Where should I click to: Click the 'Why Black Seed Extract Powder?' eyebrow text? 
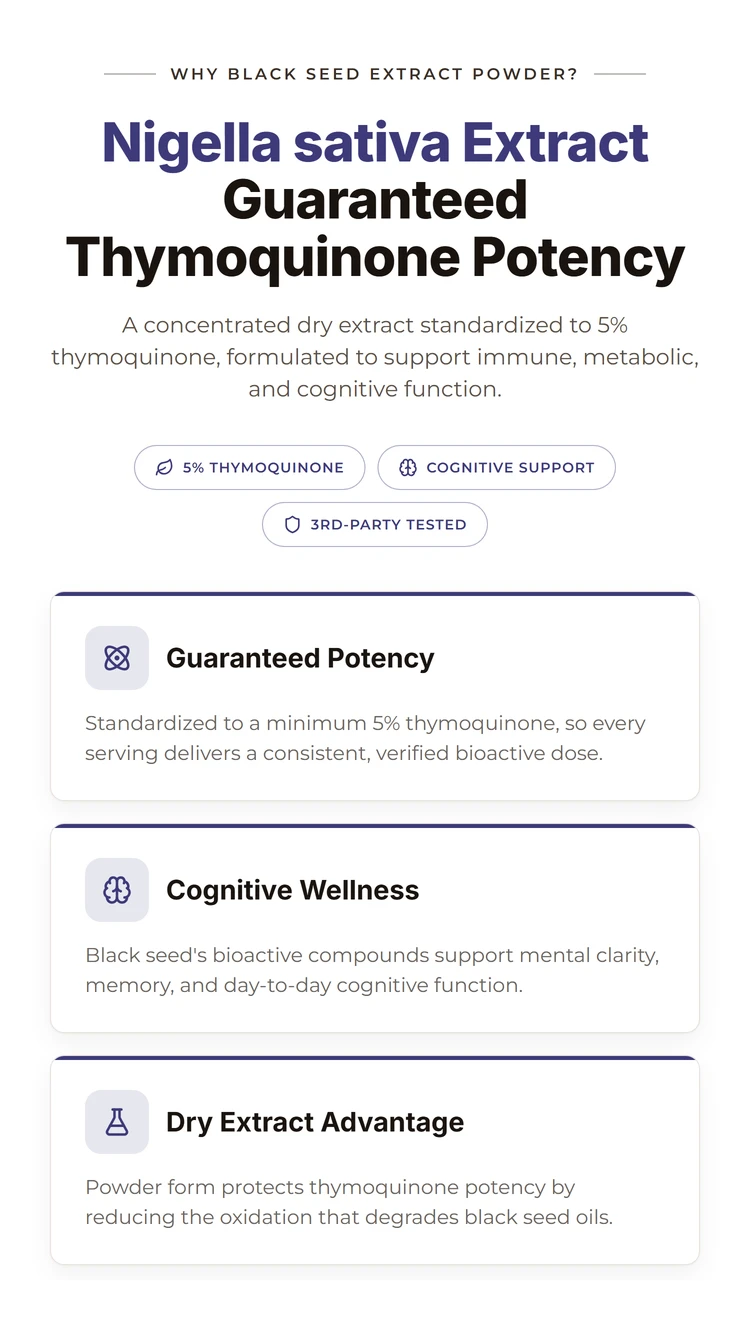click(375, 74)
